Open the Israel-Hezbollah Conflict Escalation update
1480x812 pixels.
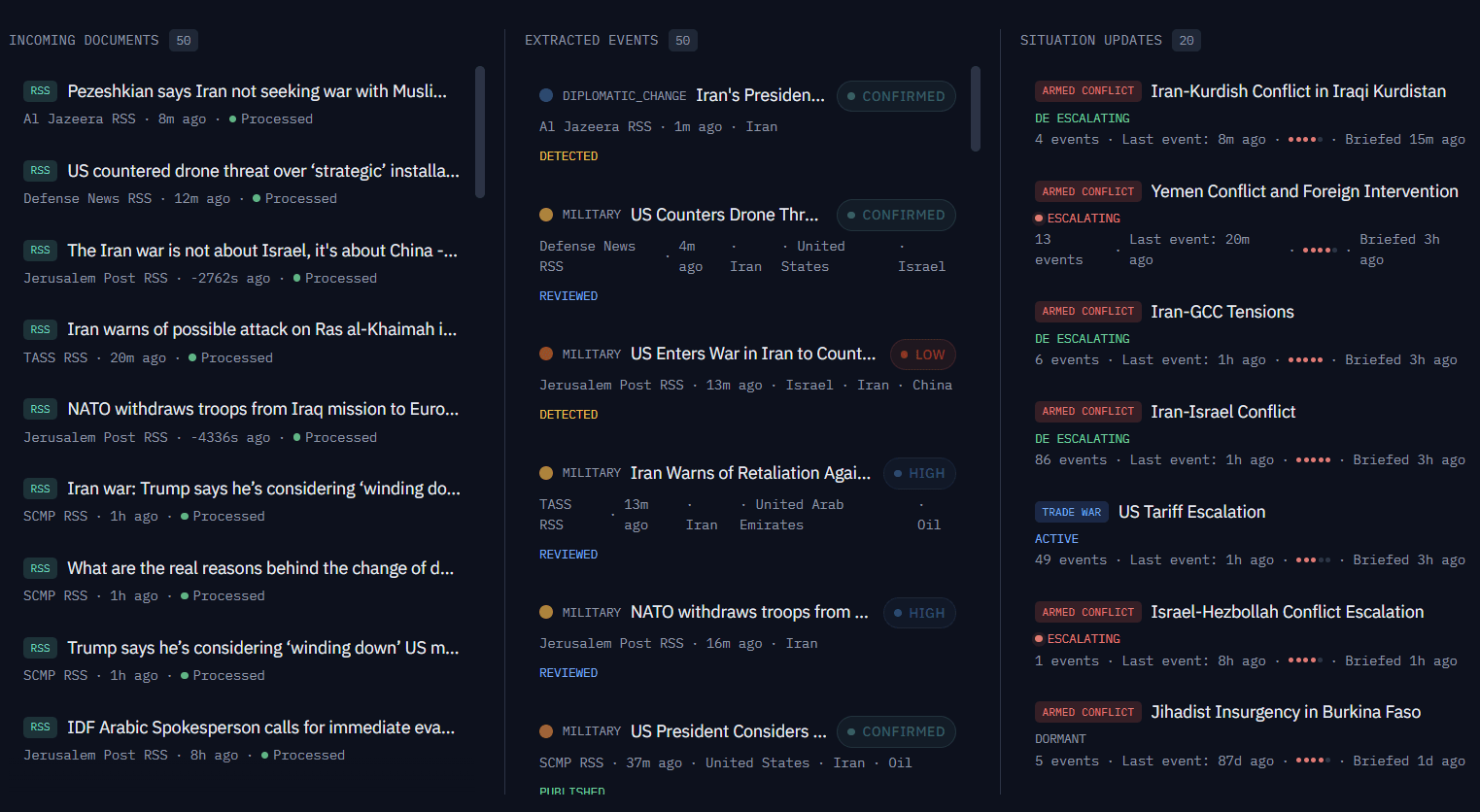point(1287,612)
